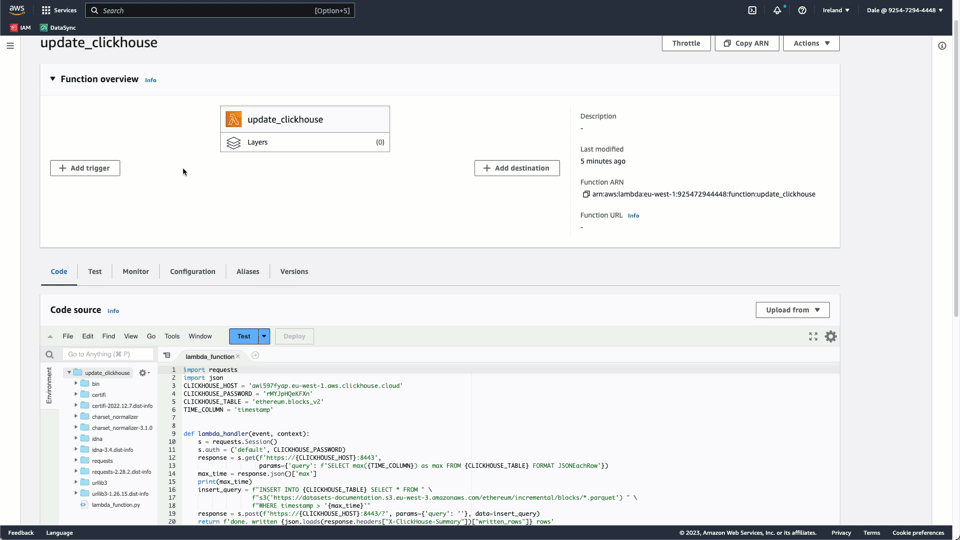Open the notifications bell

click(x=777, y=10)
